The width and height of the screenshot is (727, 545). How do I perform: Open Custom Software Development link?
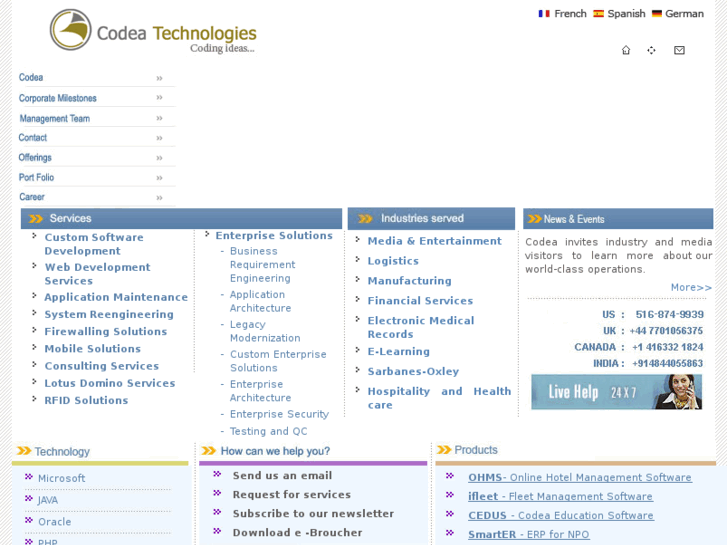click(x=94, y=244)
